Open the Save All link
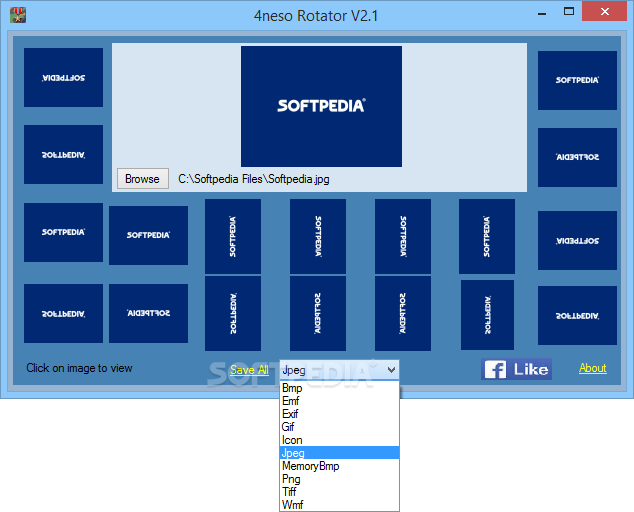Screen dimensions: 634x512 point(249,370)
